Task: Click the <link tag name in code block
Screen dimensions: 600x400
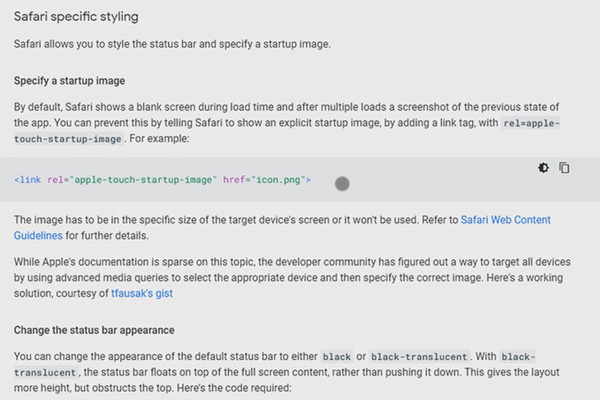Action: 28,180
